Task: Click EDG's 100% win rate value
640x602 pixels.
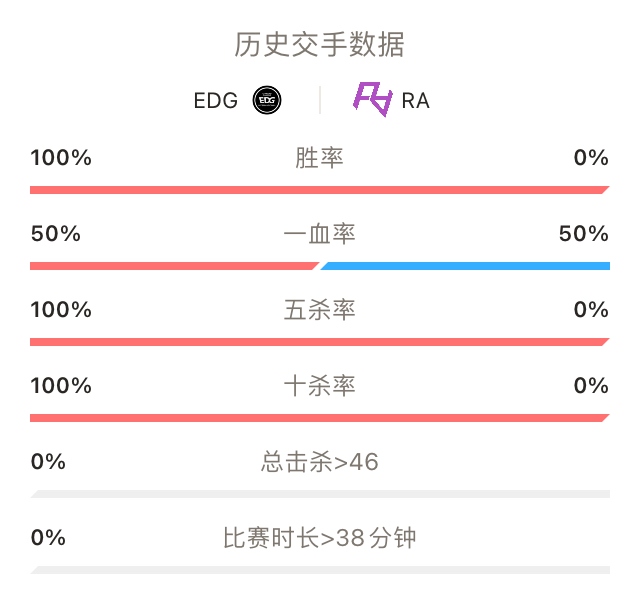Action: tap(61, 158)
